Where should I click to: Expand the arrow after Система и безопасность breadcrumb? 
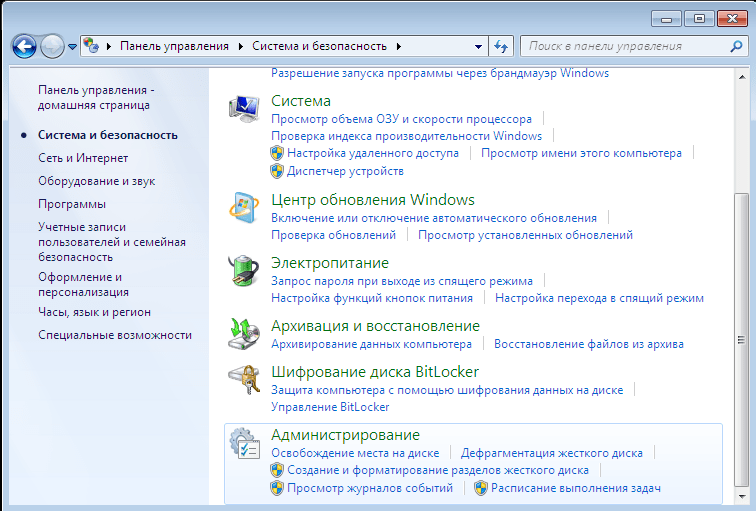398,46
